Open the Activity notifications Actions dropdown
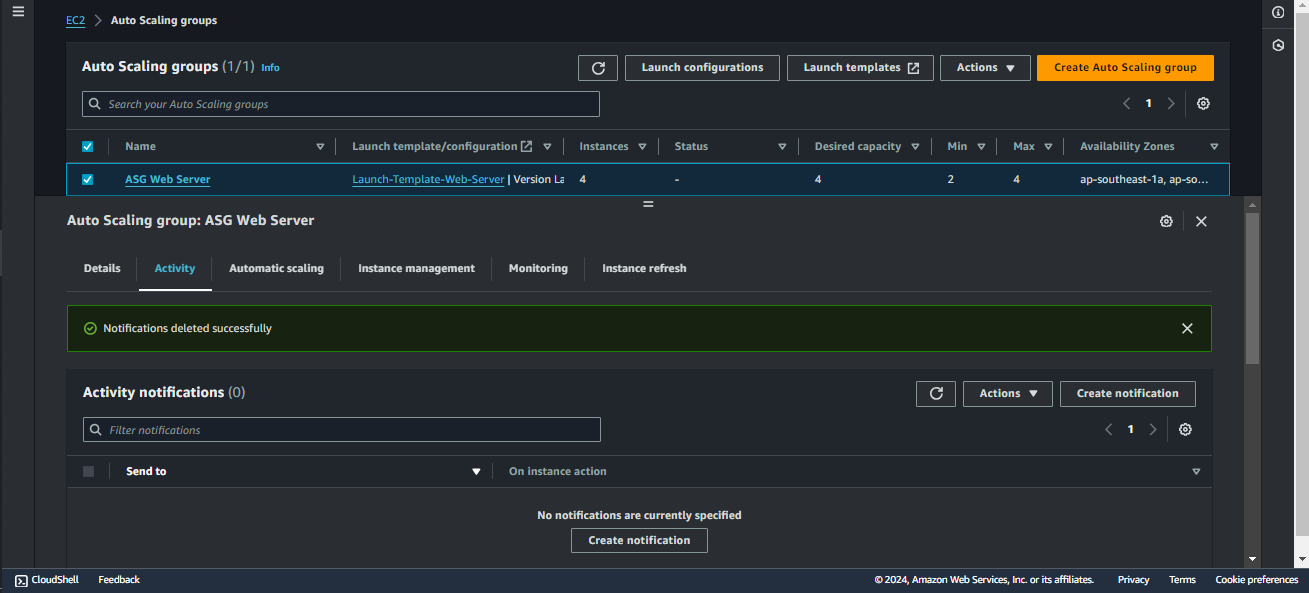 (1007, 394)
